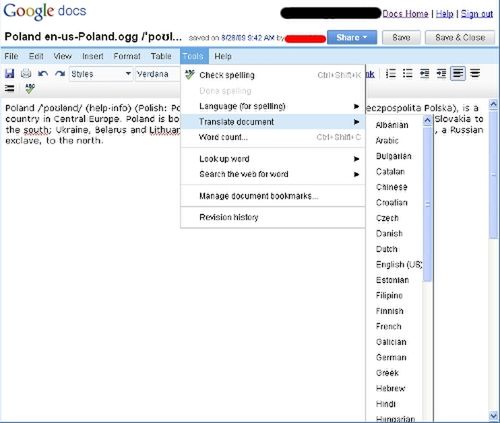Select Greek in the language list
This screenshot has height=423, width=500.
387,373
